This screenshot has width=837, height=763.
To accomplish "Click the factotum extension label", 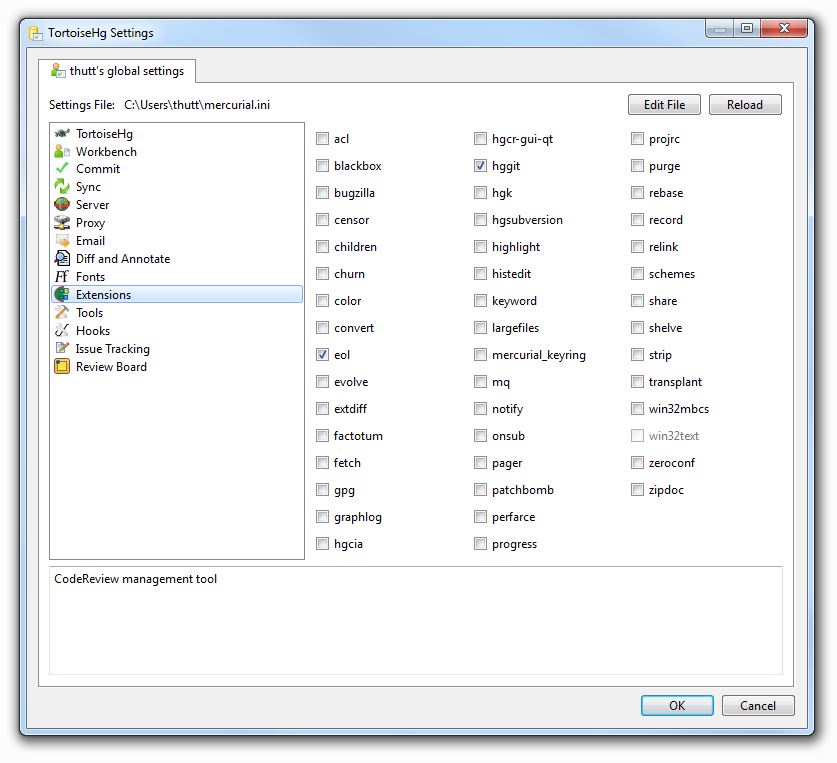I will pos(358,436).
